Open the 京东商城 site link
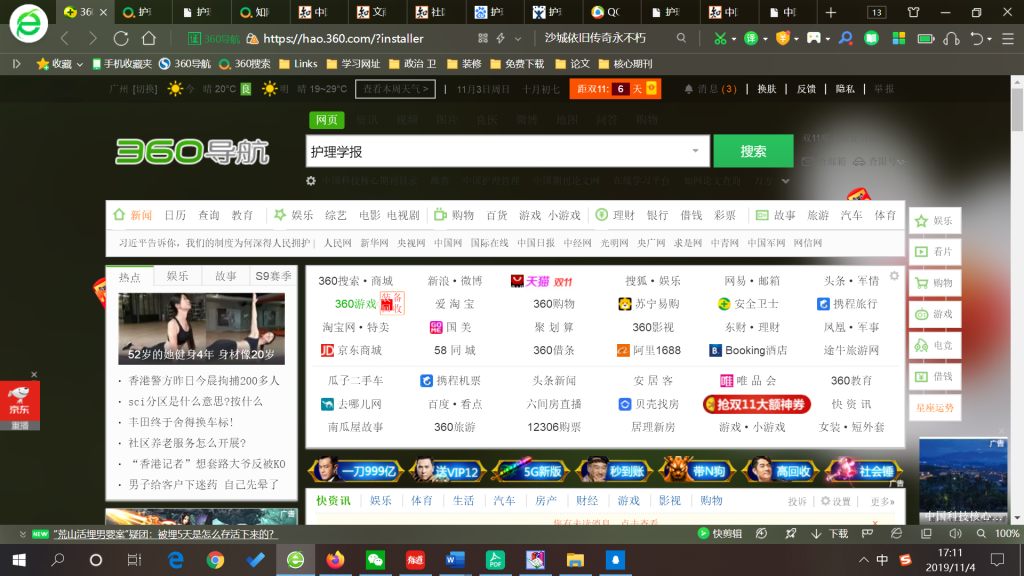Image resolution: width=1024 pixels, height=576 pixels. pyautogui.click(x=351, y=351)
